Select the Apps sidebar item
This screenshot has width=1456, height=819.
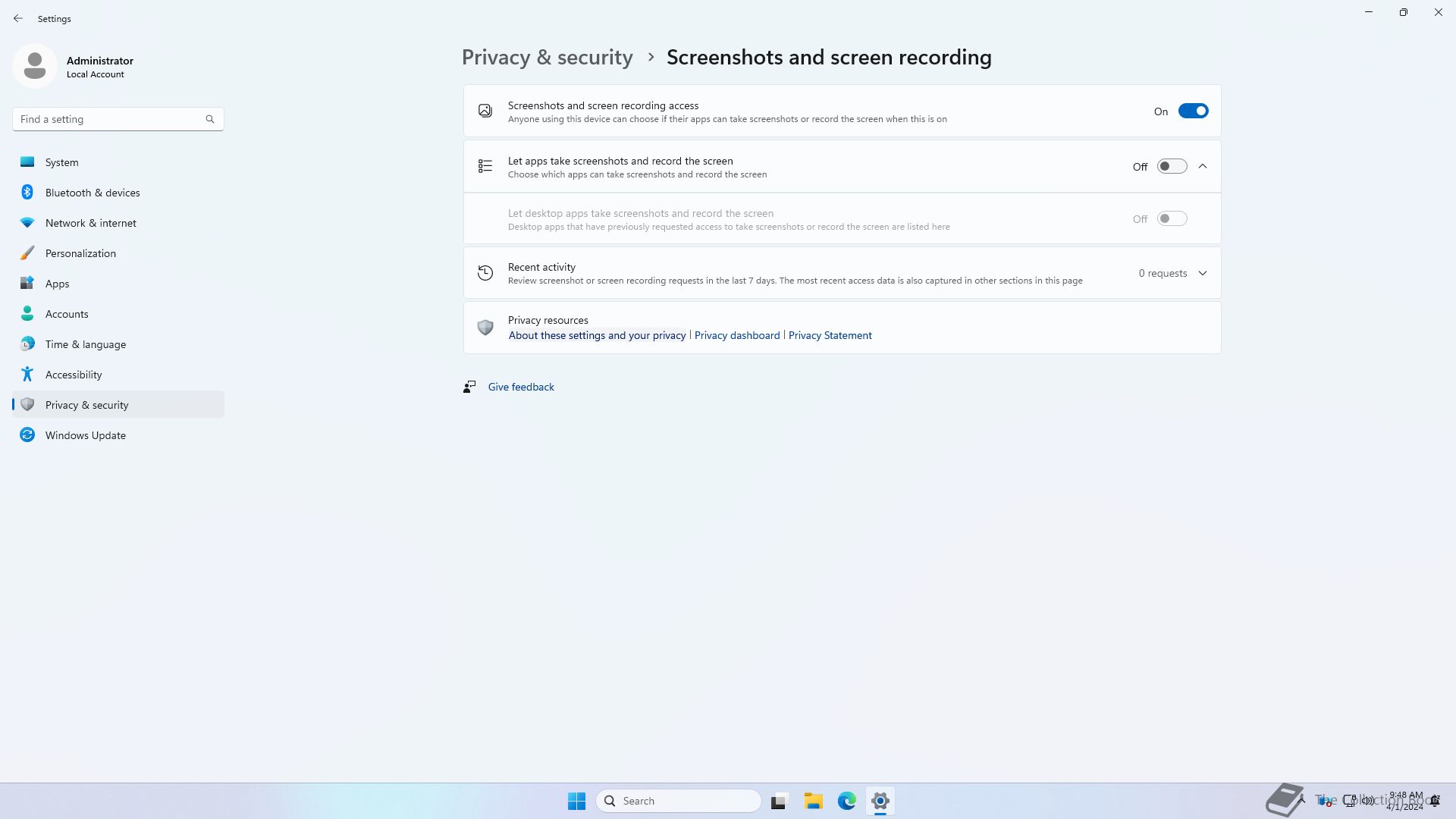click(57, 284)
